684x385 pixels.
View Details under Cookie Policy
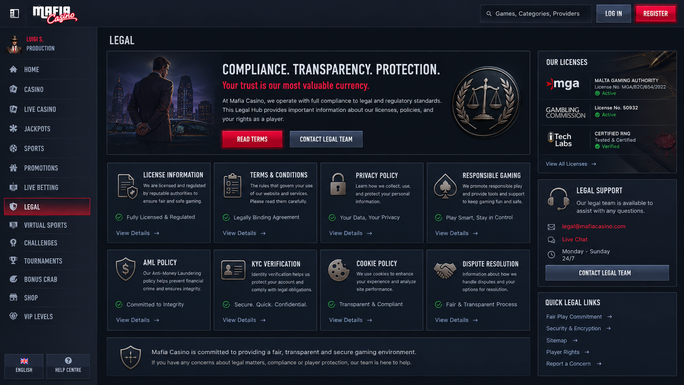[350, 320]
